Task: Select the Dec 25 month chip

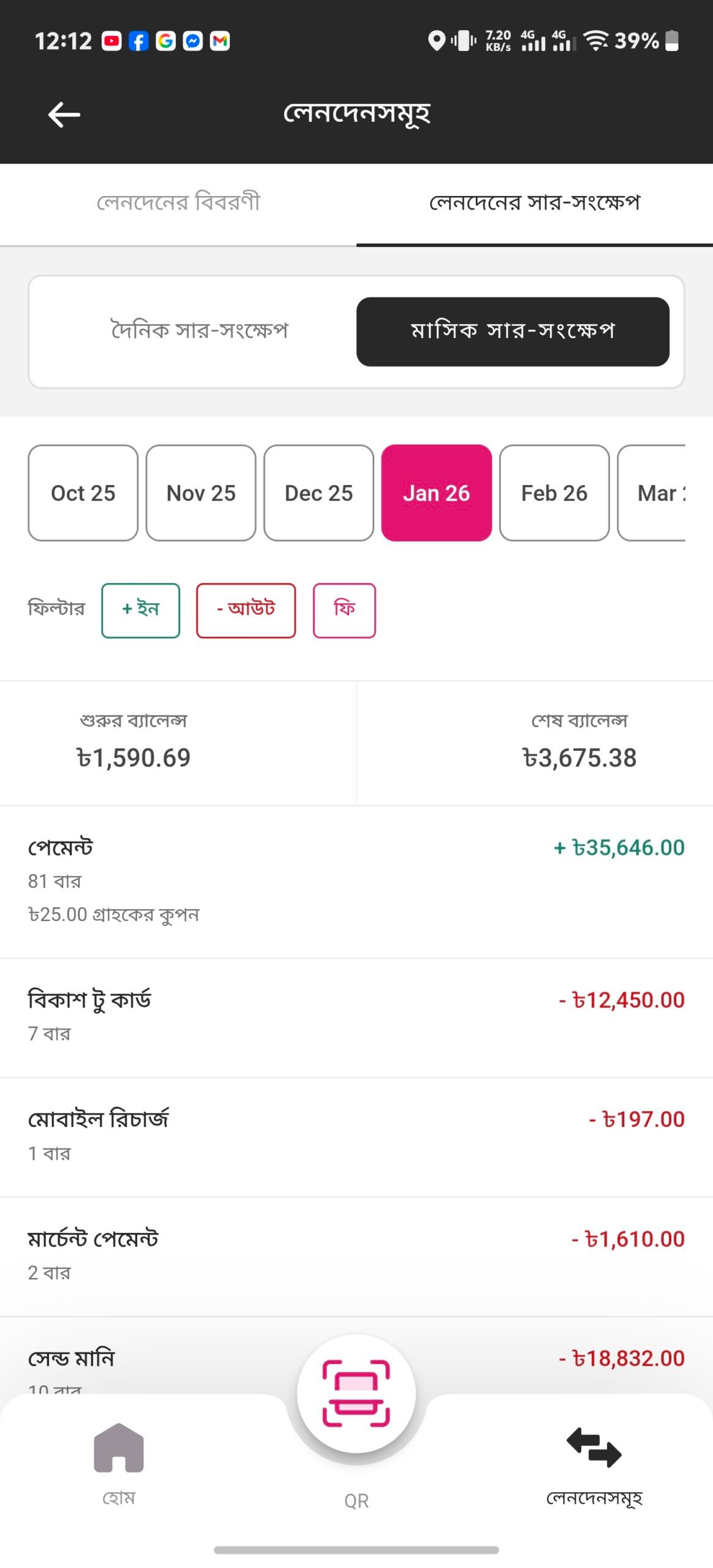Action: click(319, 493)
